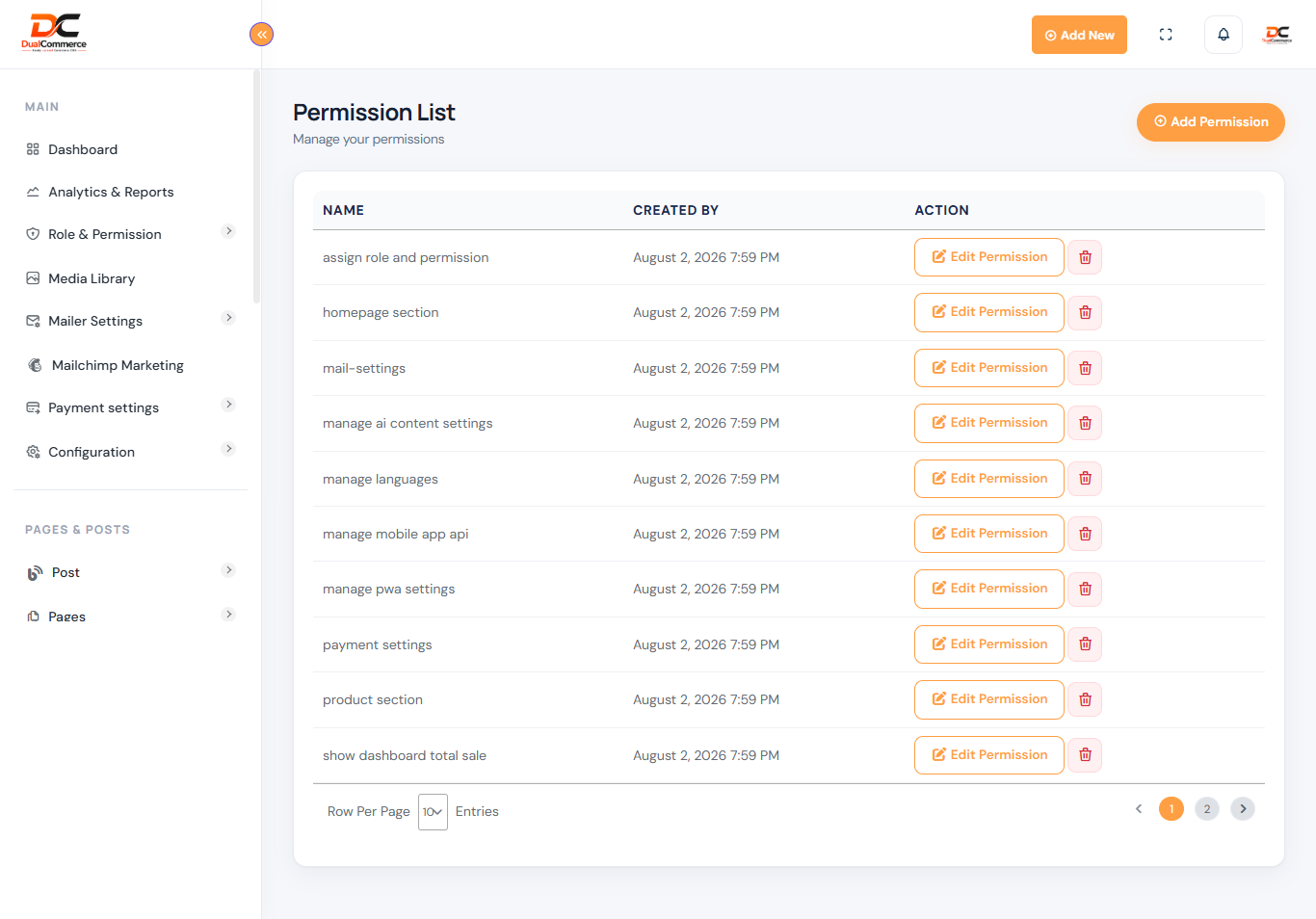Click Add Permission button
1316x919 pixels.
coord(1211,122)
